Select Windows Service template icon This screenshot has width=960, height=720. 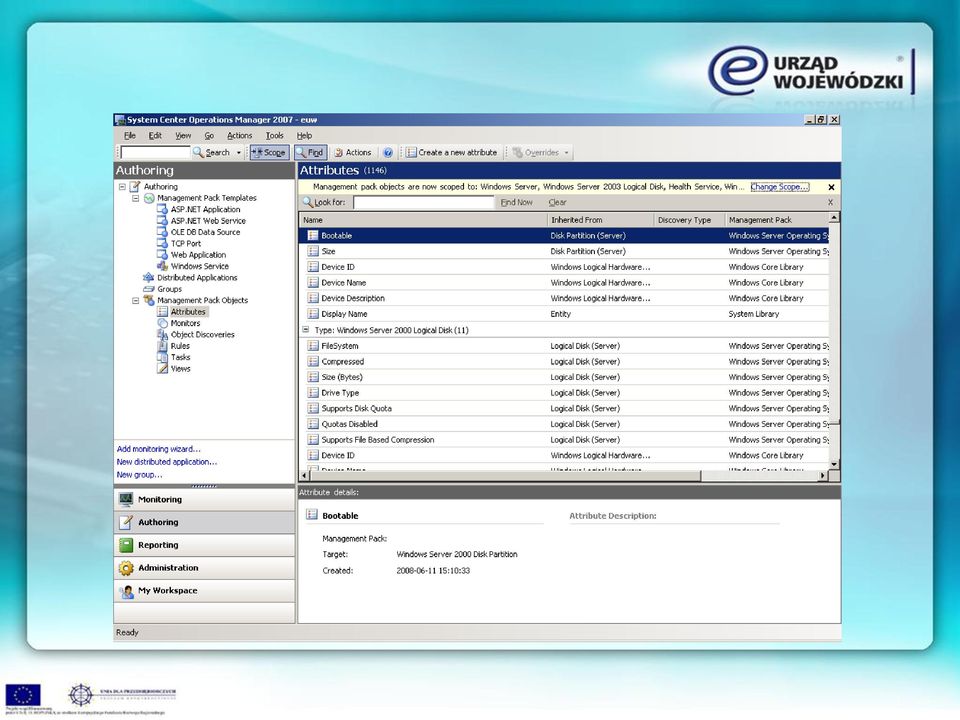(x=162, y=266)
